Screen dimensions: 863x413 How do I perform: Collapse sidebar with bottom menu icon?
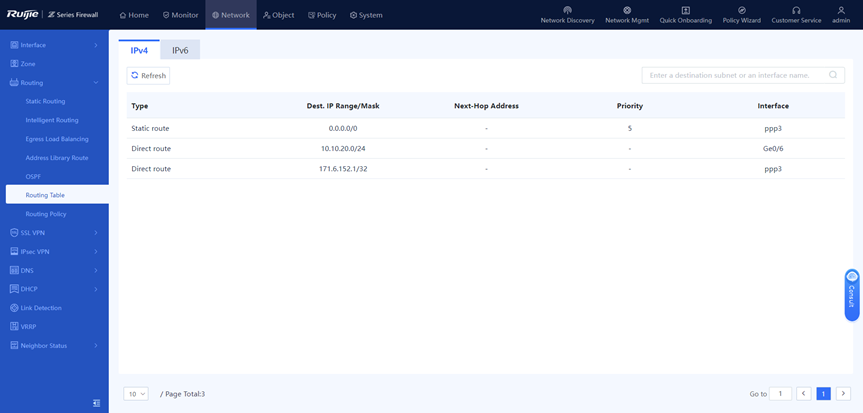(97, 403)
